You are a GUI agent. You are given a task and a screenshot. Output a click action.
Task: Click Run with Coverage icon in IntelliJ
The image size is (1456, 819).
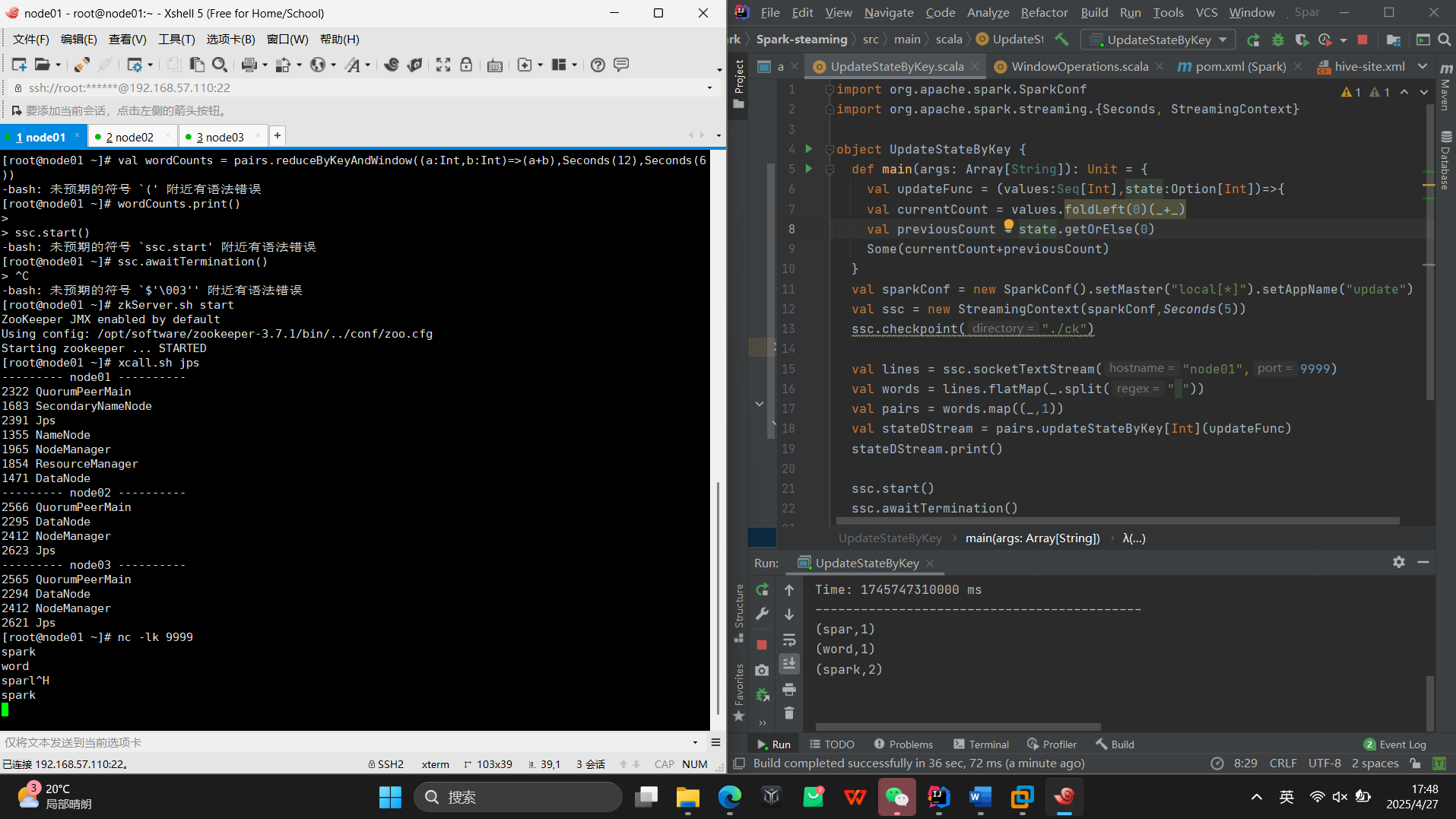click(1302, 40)
